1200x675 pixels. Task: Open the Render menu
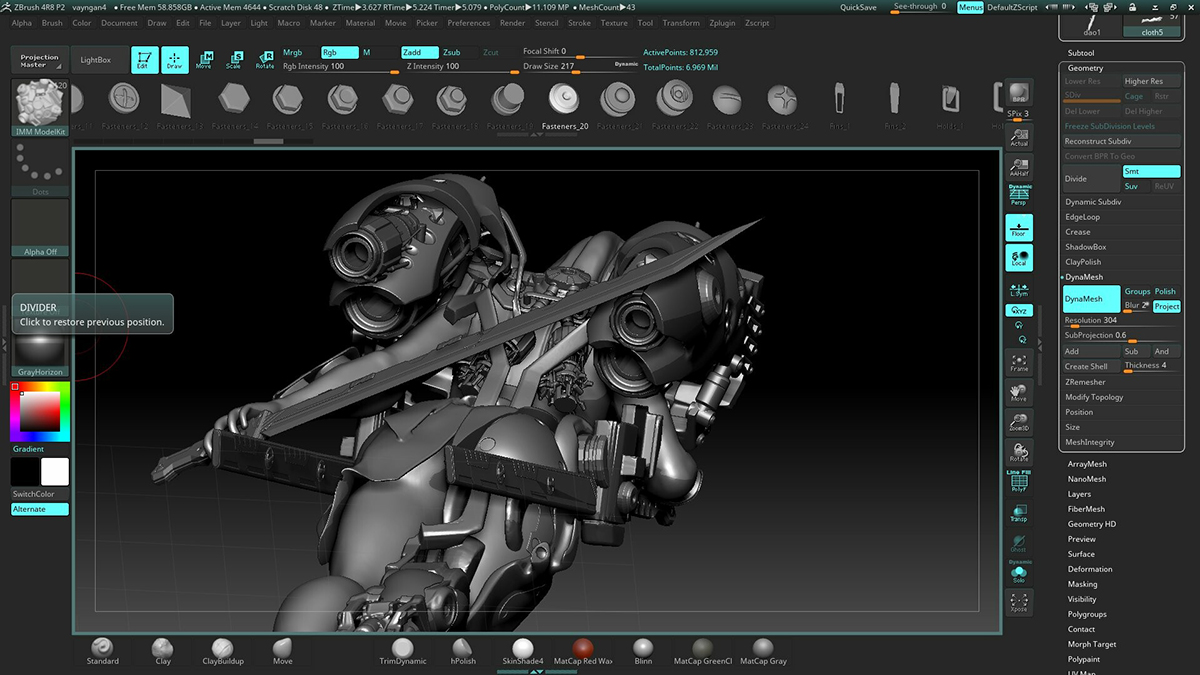[x=512, y=23]
